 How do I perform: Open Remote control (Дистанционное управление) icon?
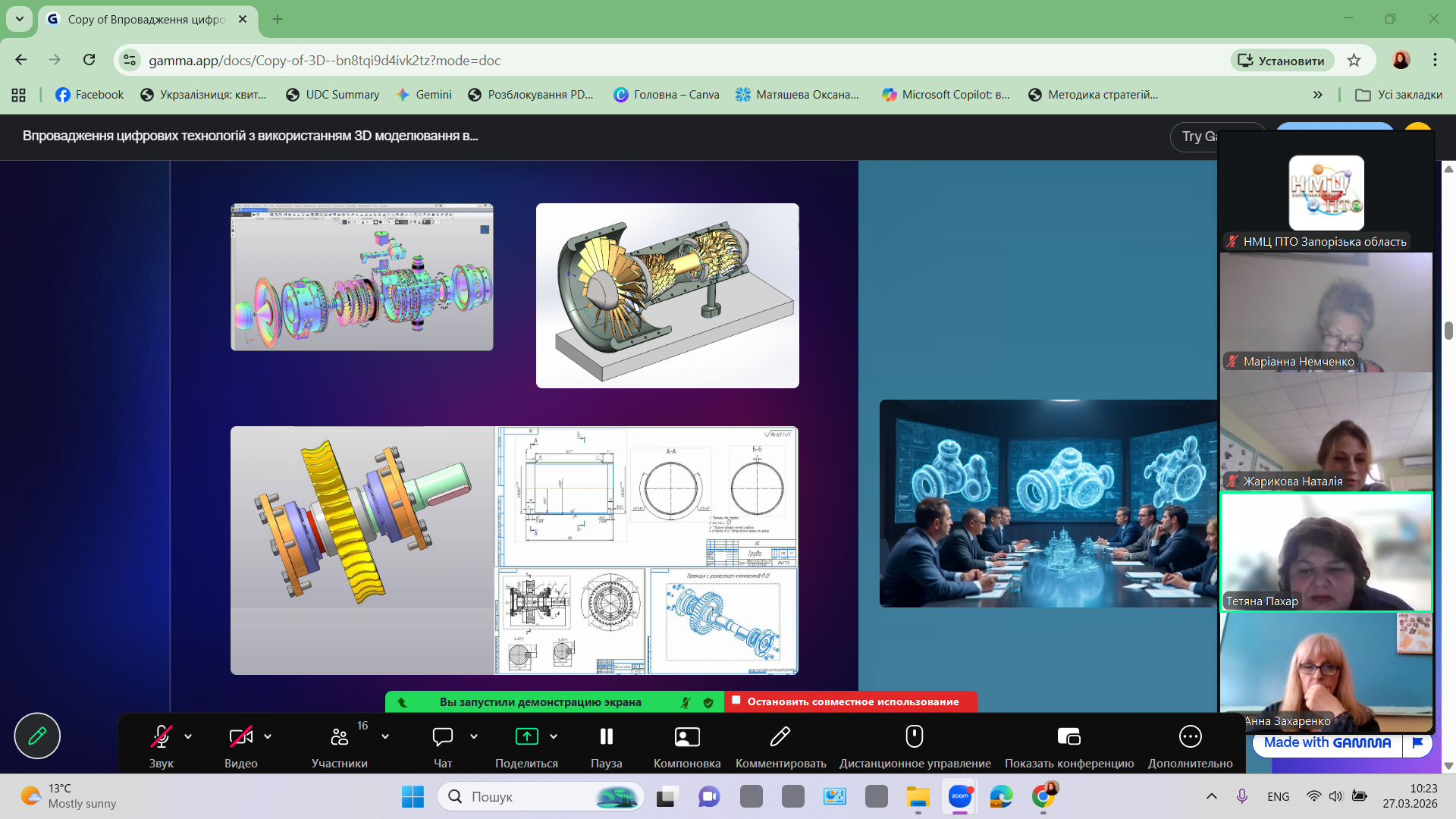click(915, 736)
